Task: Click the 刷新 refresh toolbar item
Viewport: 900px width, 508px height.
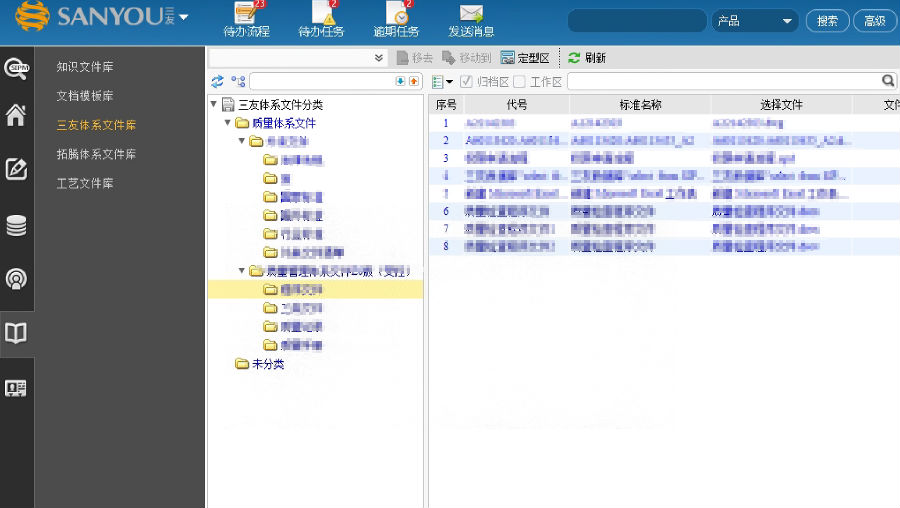Action: 587,58
